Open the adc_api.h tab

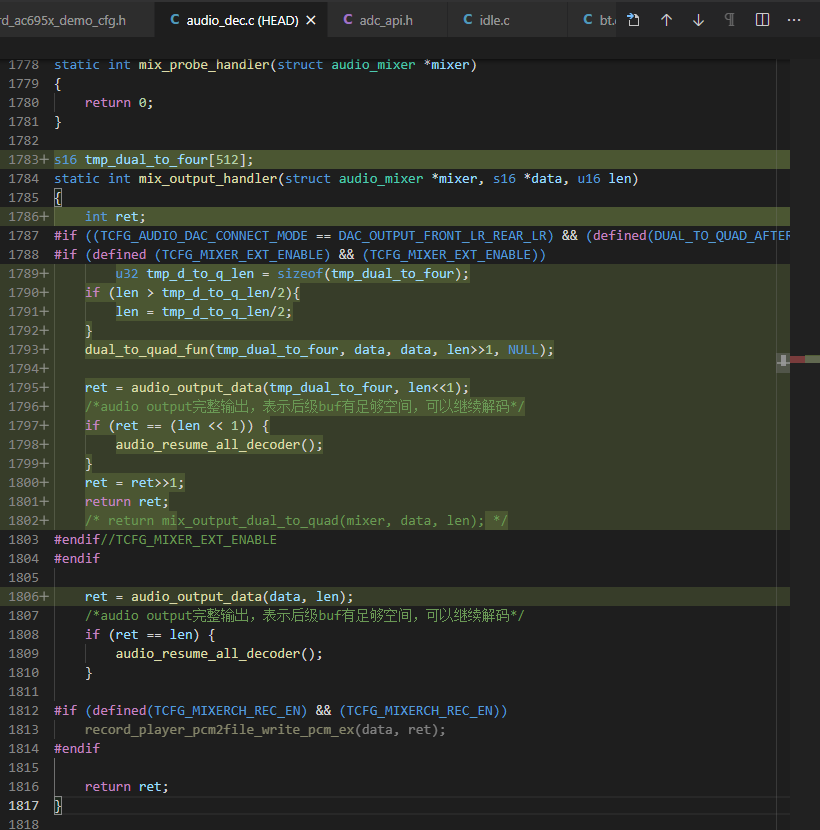pyautogui.click(x=388, y=20)
